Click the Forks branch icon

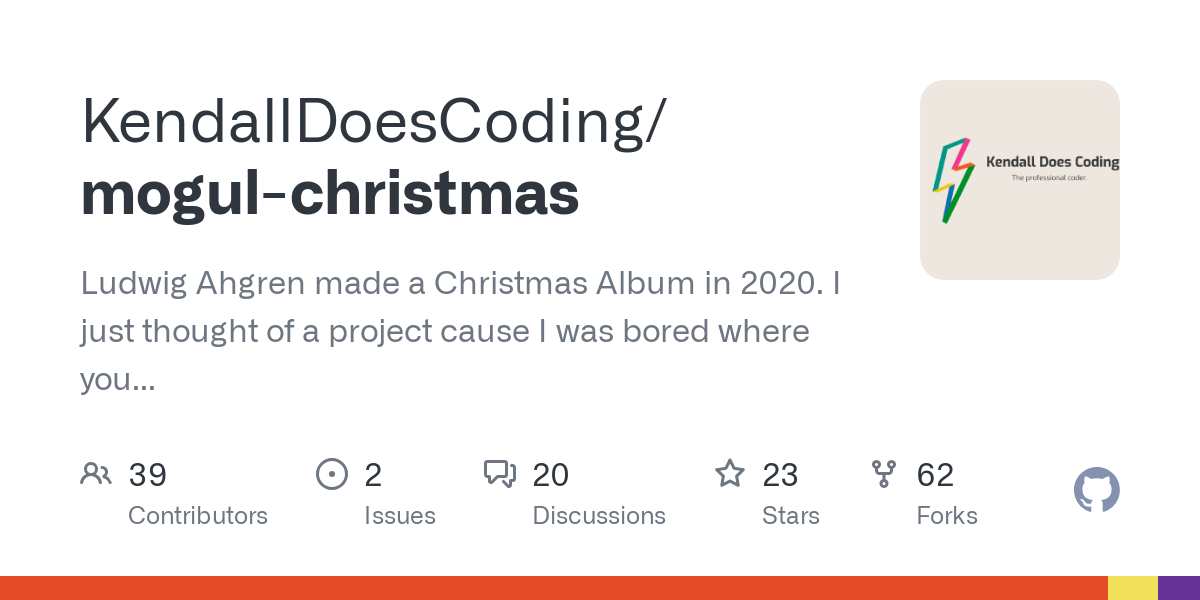coord(884,473)
